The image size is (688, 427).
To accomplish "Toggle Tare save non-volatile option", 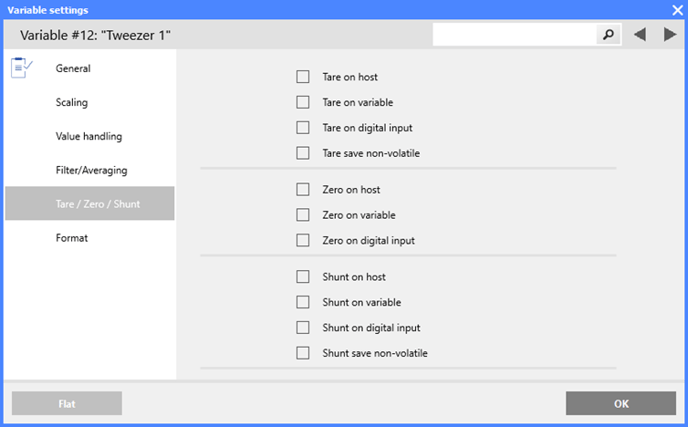I will [303, 153].
